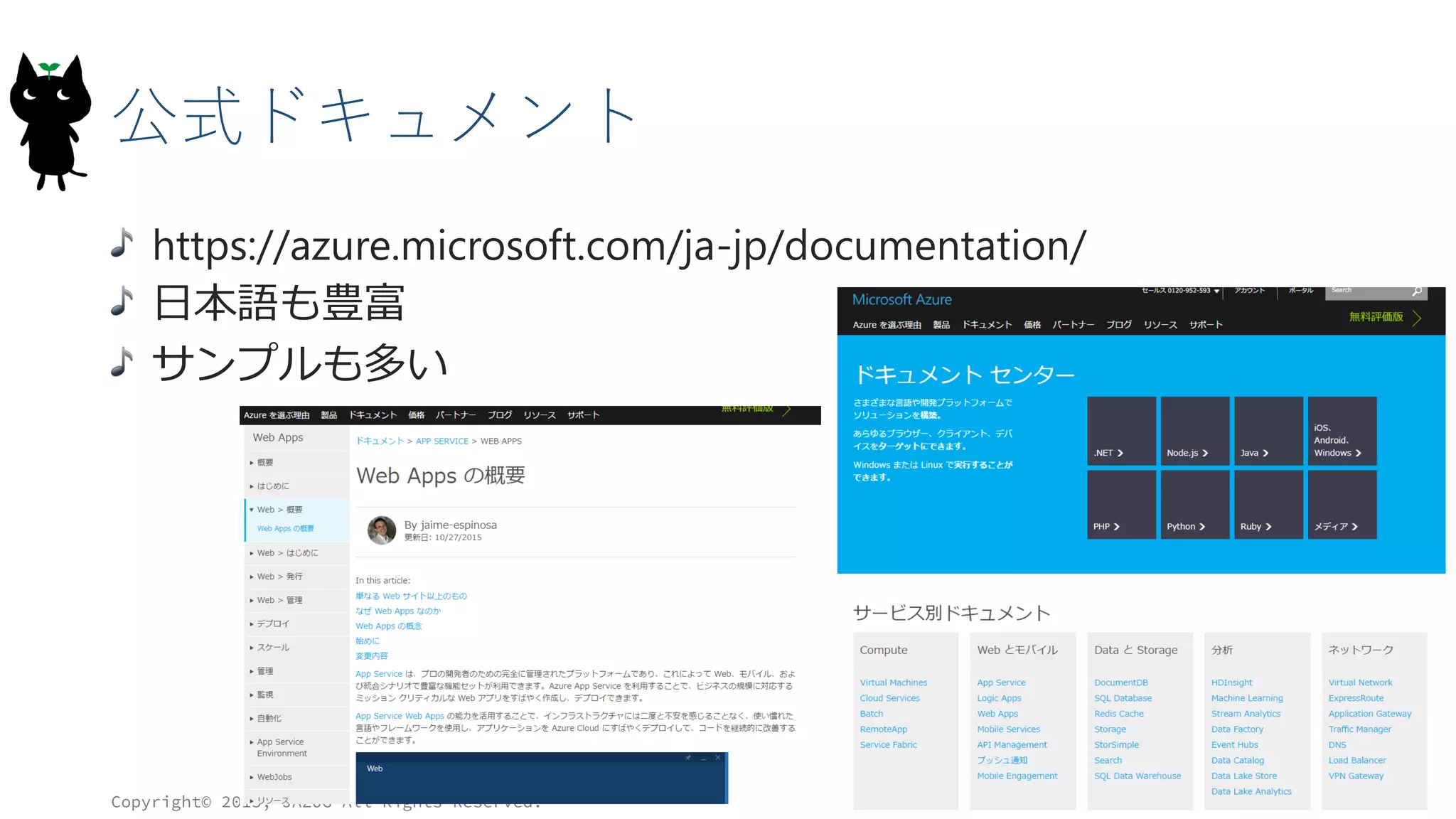Image resolution: width=1456 pixels, height=819 pixels.
Task: Jump to Web Apps の概念 section
Action: click(389, 626)
